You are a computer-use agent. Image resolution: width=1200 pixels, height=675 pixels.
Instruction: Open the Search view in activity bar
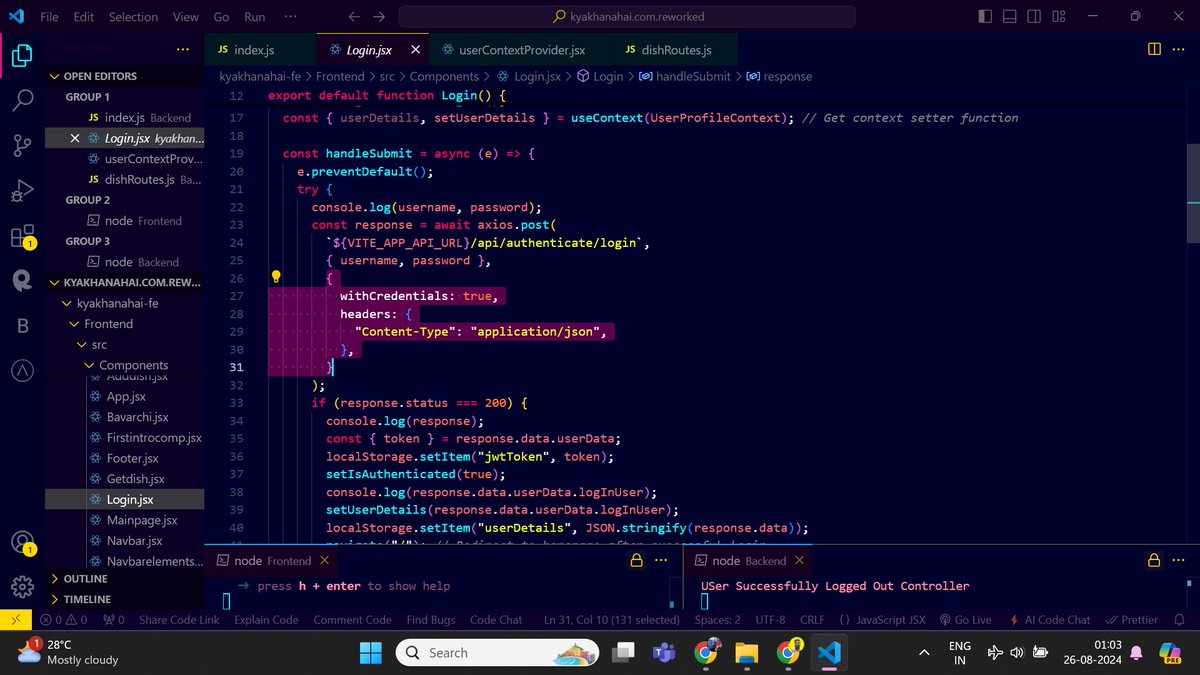coord(22,101)
